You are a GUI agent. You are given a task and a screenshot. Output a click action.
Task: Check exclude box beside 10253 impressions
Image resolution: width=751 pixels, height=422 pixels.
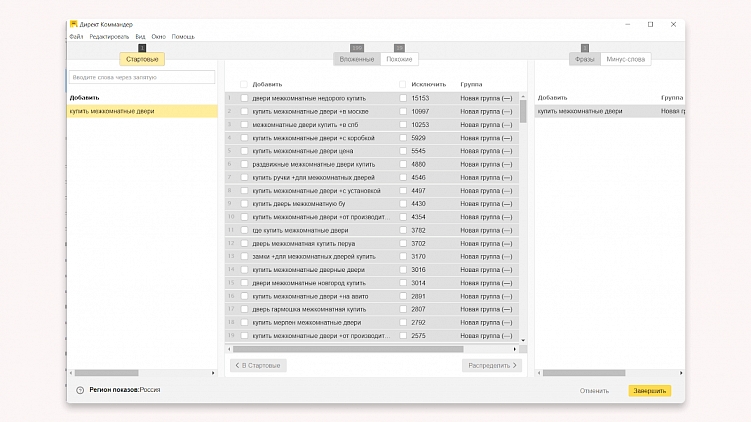tap(403, 125)
